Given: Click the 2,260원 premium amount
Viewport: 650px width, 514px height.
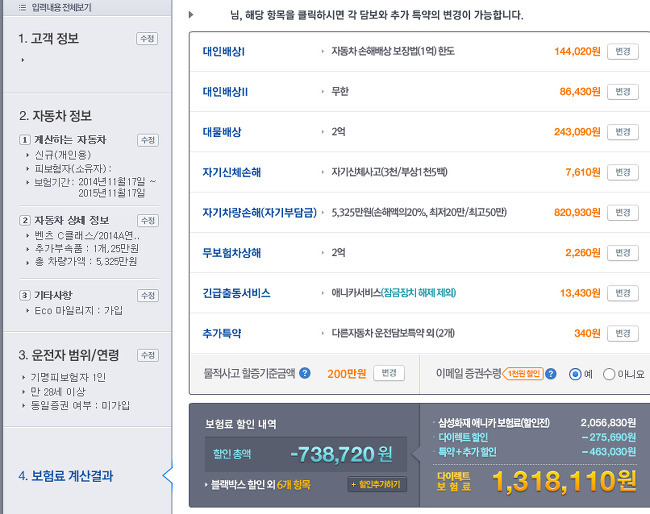Looking at the screenshot, I should (583, 253).
